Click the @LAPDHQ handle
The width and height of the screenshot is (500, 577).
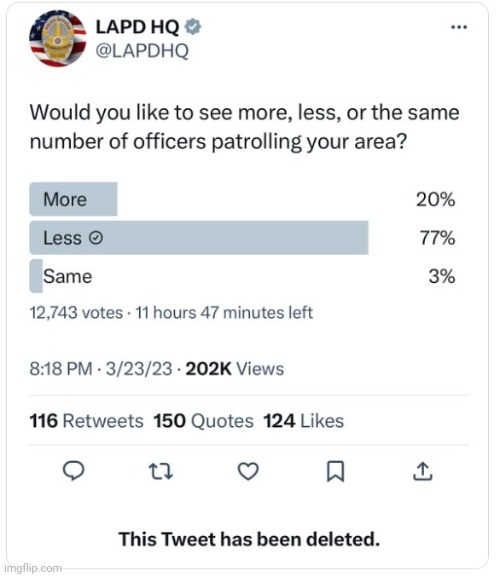click(142, 51)
